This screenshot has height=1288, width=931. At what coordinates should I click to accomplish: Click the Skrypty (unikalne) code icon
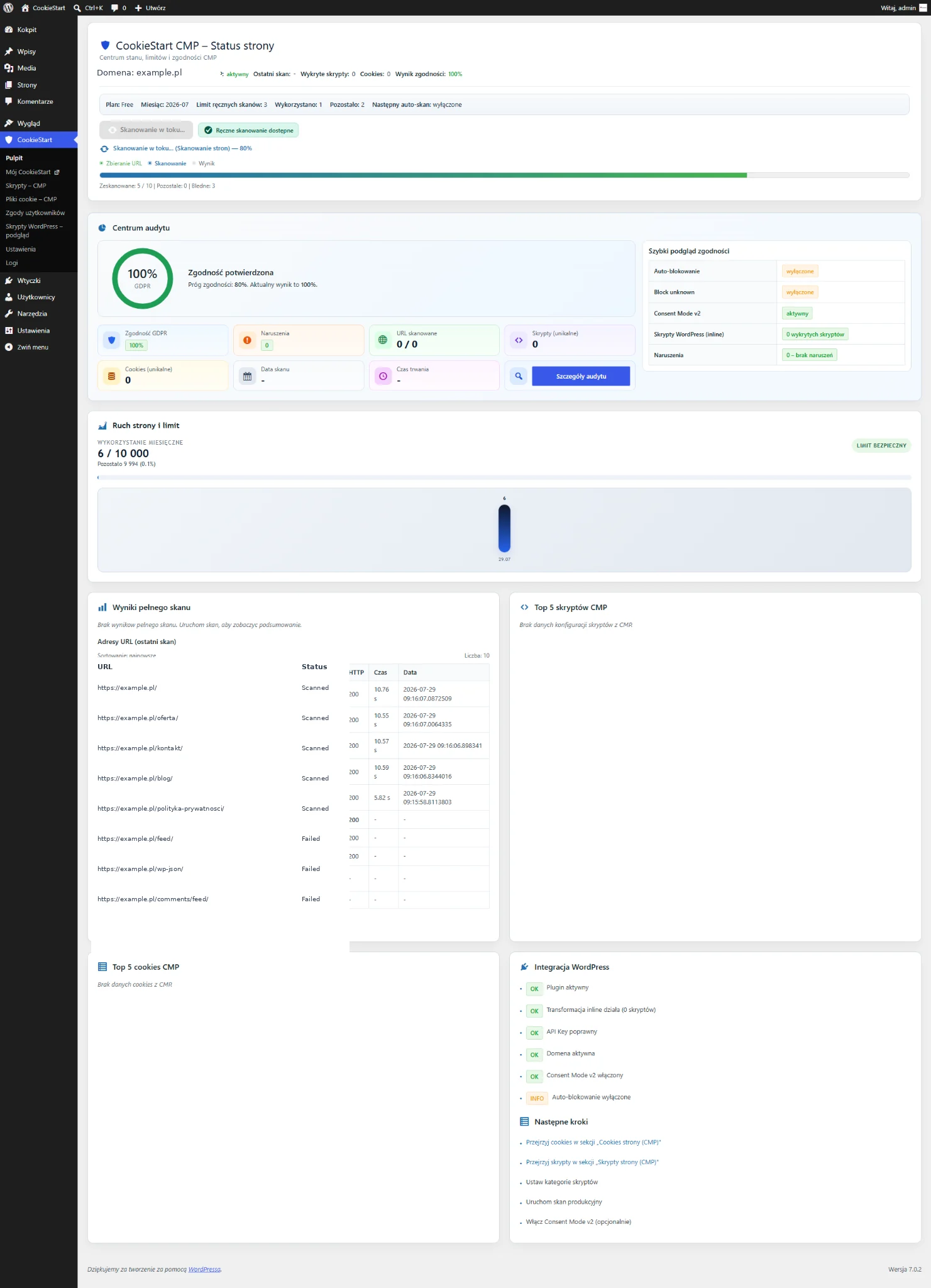tap(519, 340)
